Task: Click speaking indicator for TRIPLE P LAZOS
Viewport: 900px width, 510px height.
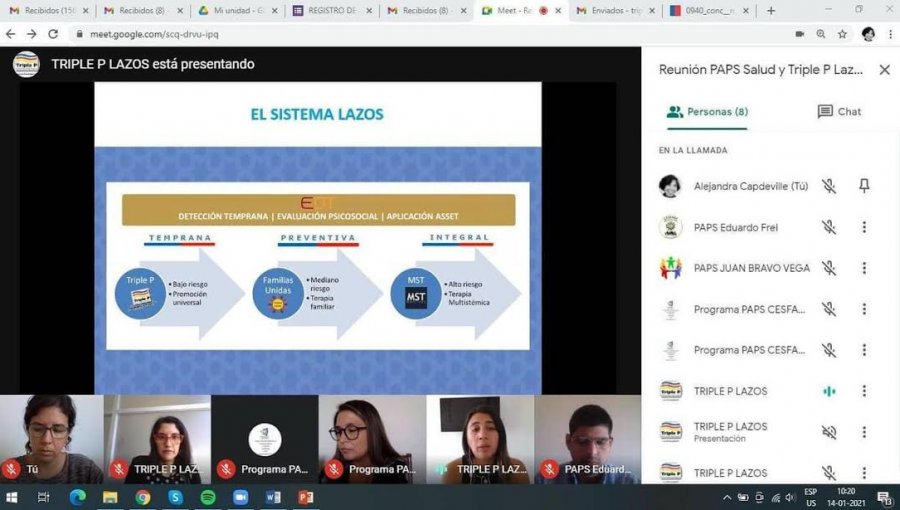Action: 829,391
